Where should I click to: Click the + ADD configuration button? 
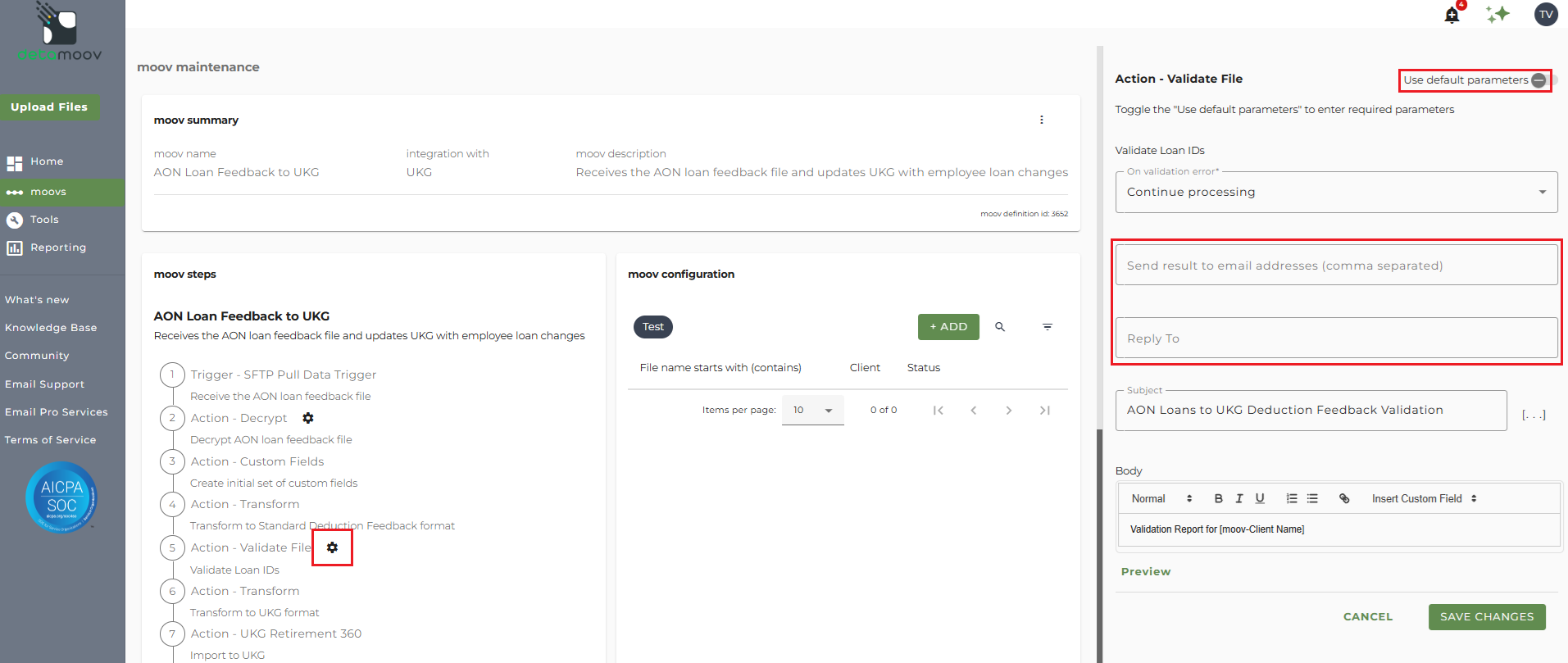[x=948, y=327]
